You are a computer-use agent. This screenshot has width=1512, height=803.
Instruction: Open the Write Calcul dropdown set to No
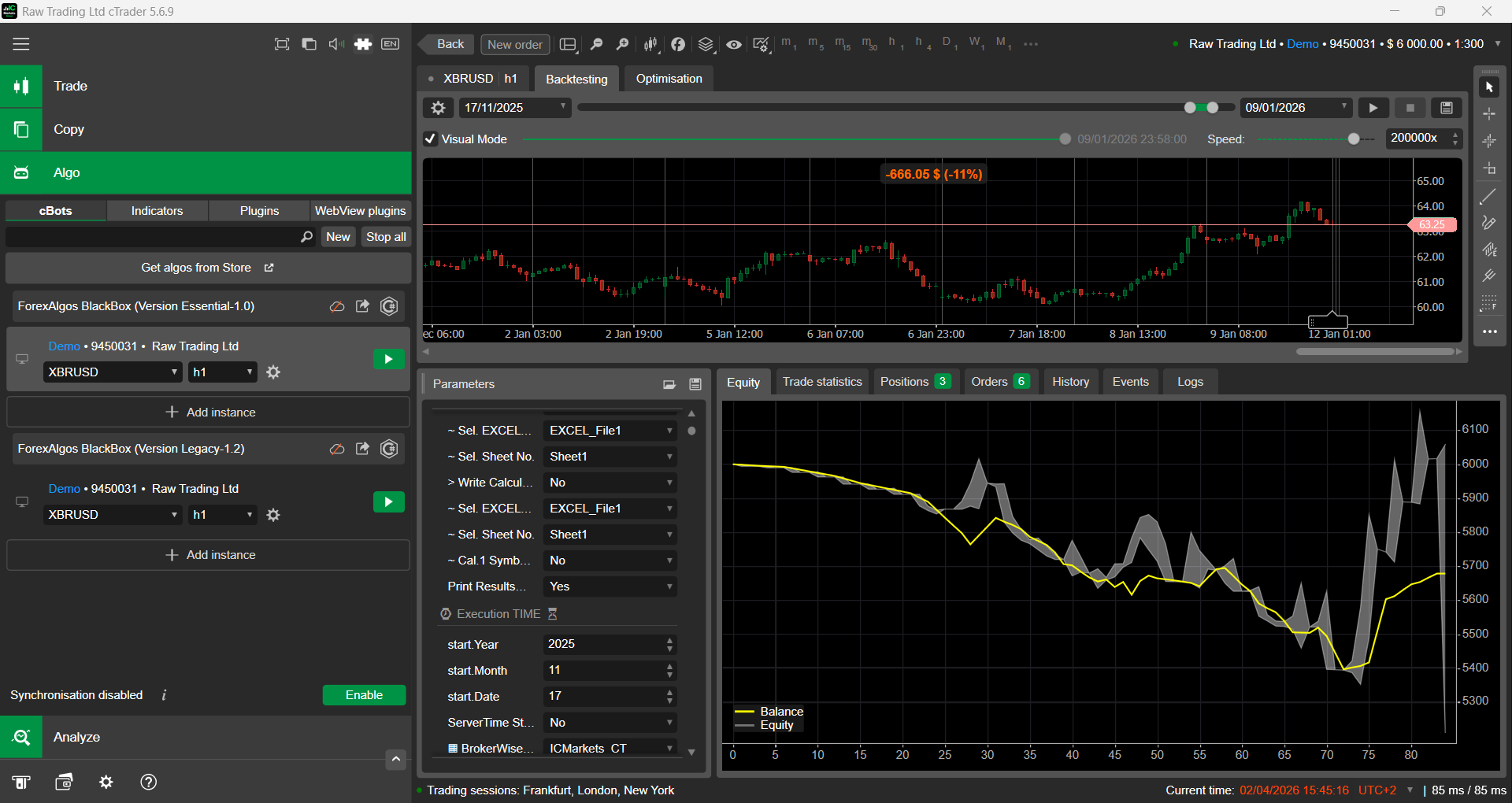[610, 483]
